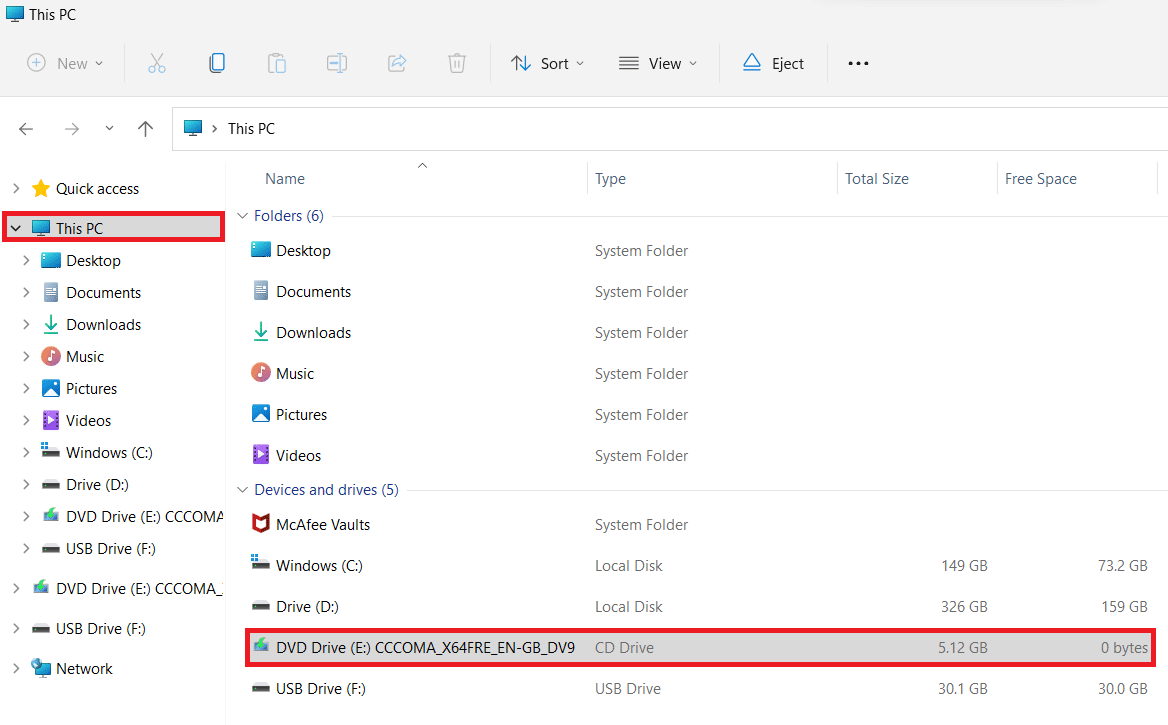Click the This PC address bar

point(251,128)
